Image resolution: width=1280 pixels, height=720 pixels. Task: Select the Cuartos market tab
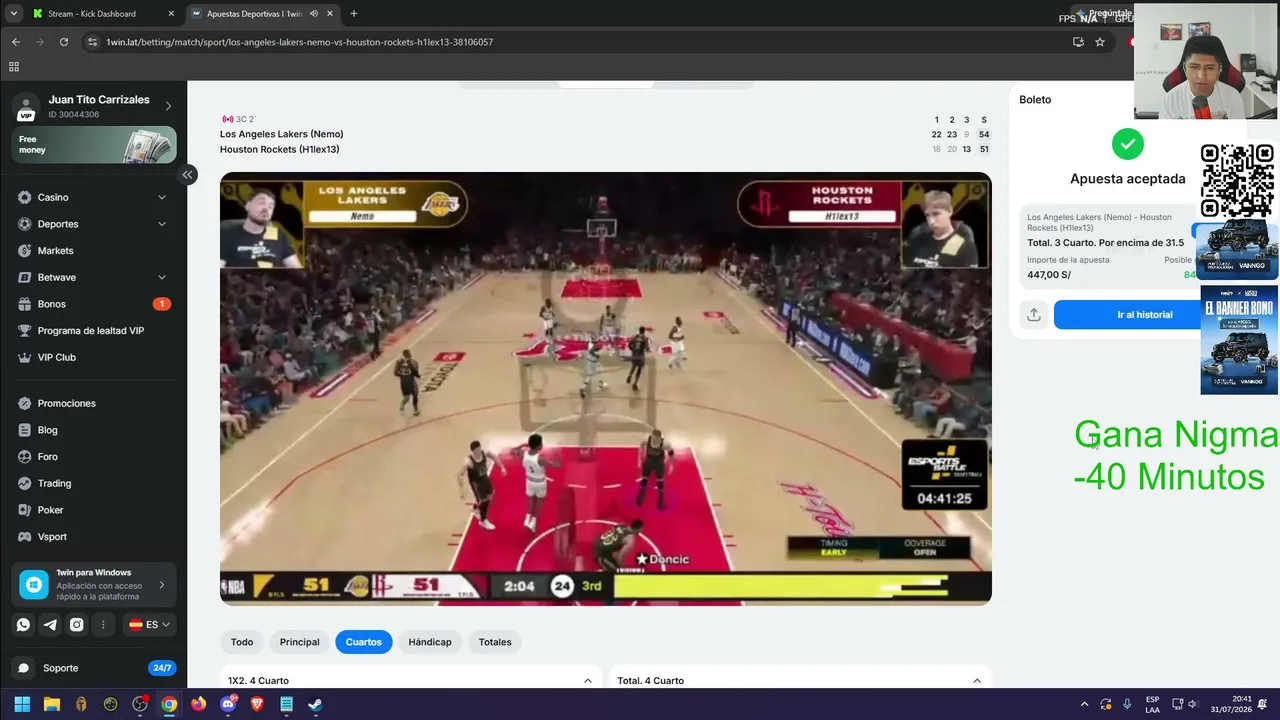(364, 642)
